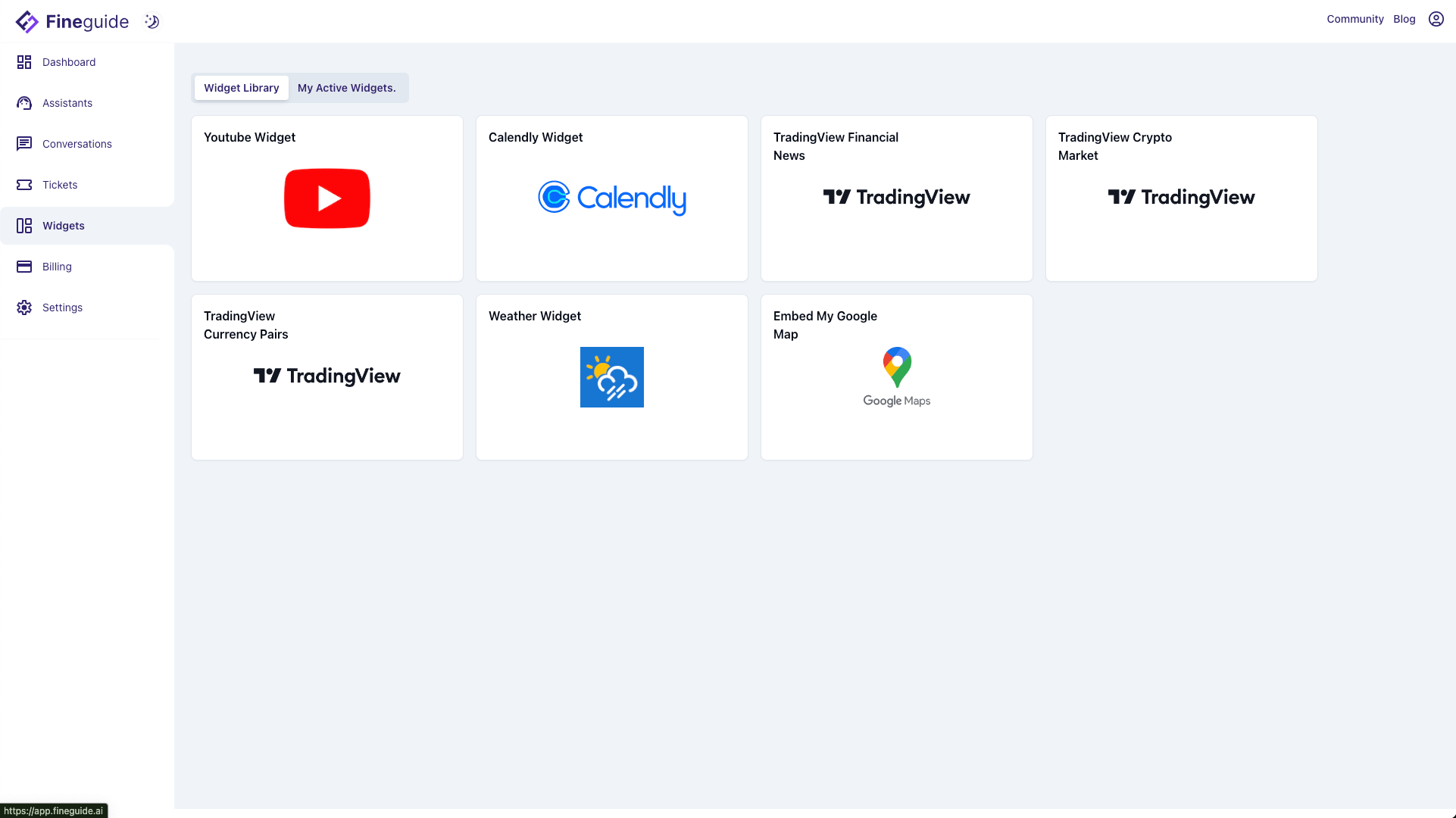Open the Tickets icon in sidebar
Viewport: 1456px width, 818px height.
pyautogui.click(x=24, y=185)
